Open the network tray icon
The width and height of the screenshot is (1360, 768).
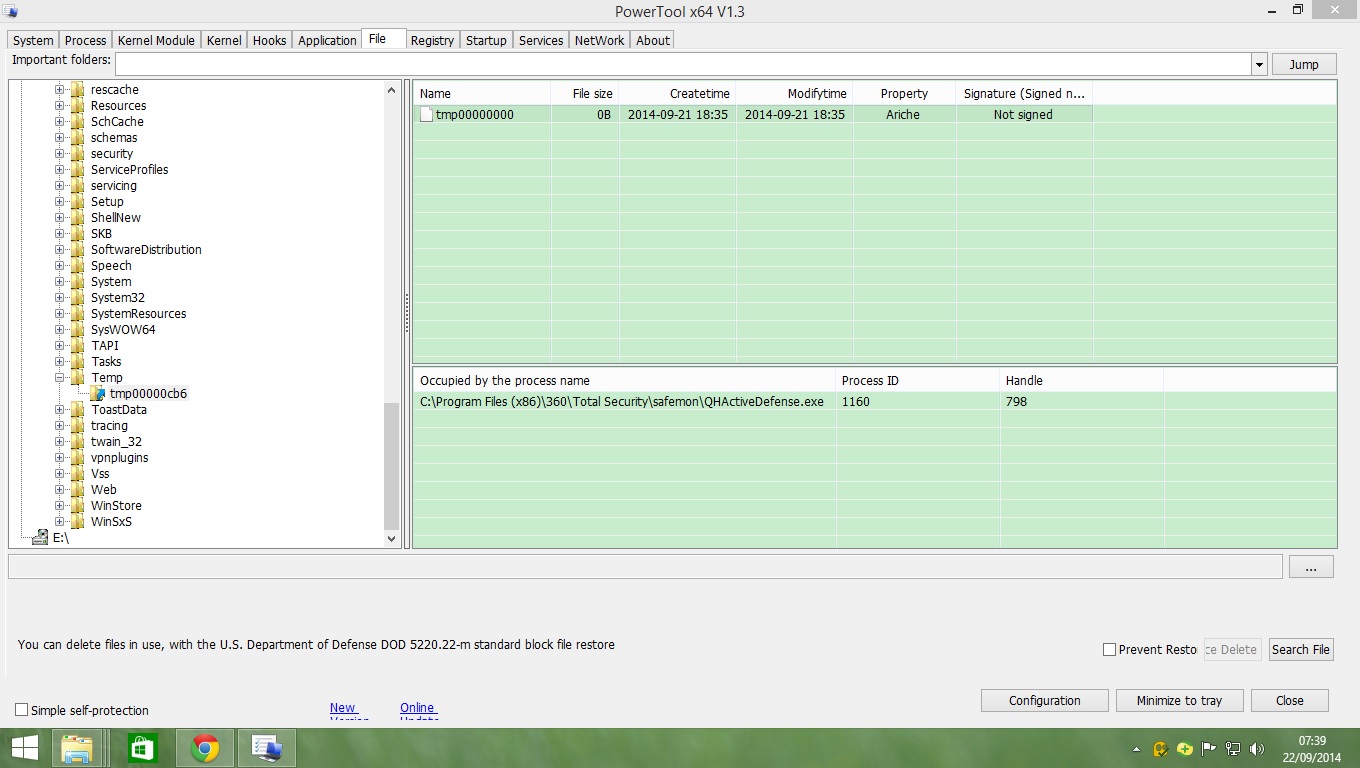[1233, 749]
